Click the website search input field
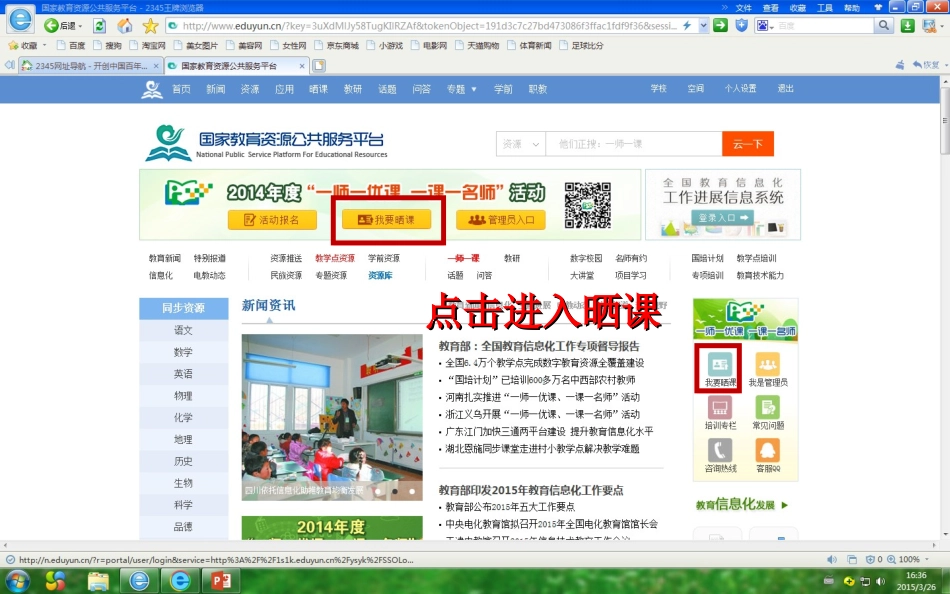The height and width of the screenshot is (594, 950). tap(632, 144)
